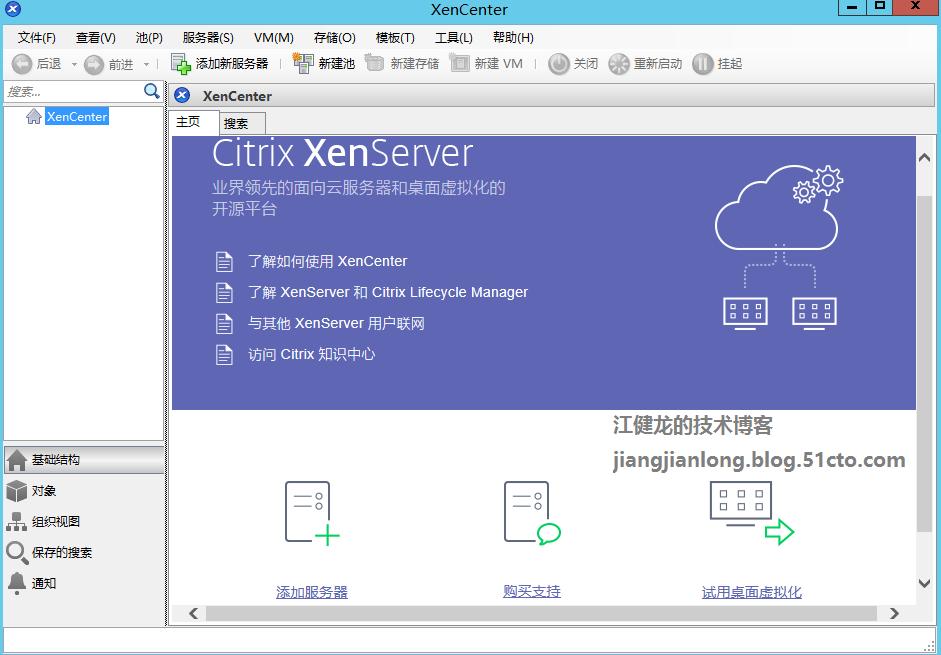Click the Shut Down power icon (关闭)
Image resolution: width=941 pixels, height=655 pixels.
pos(558,64)
